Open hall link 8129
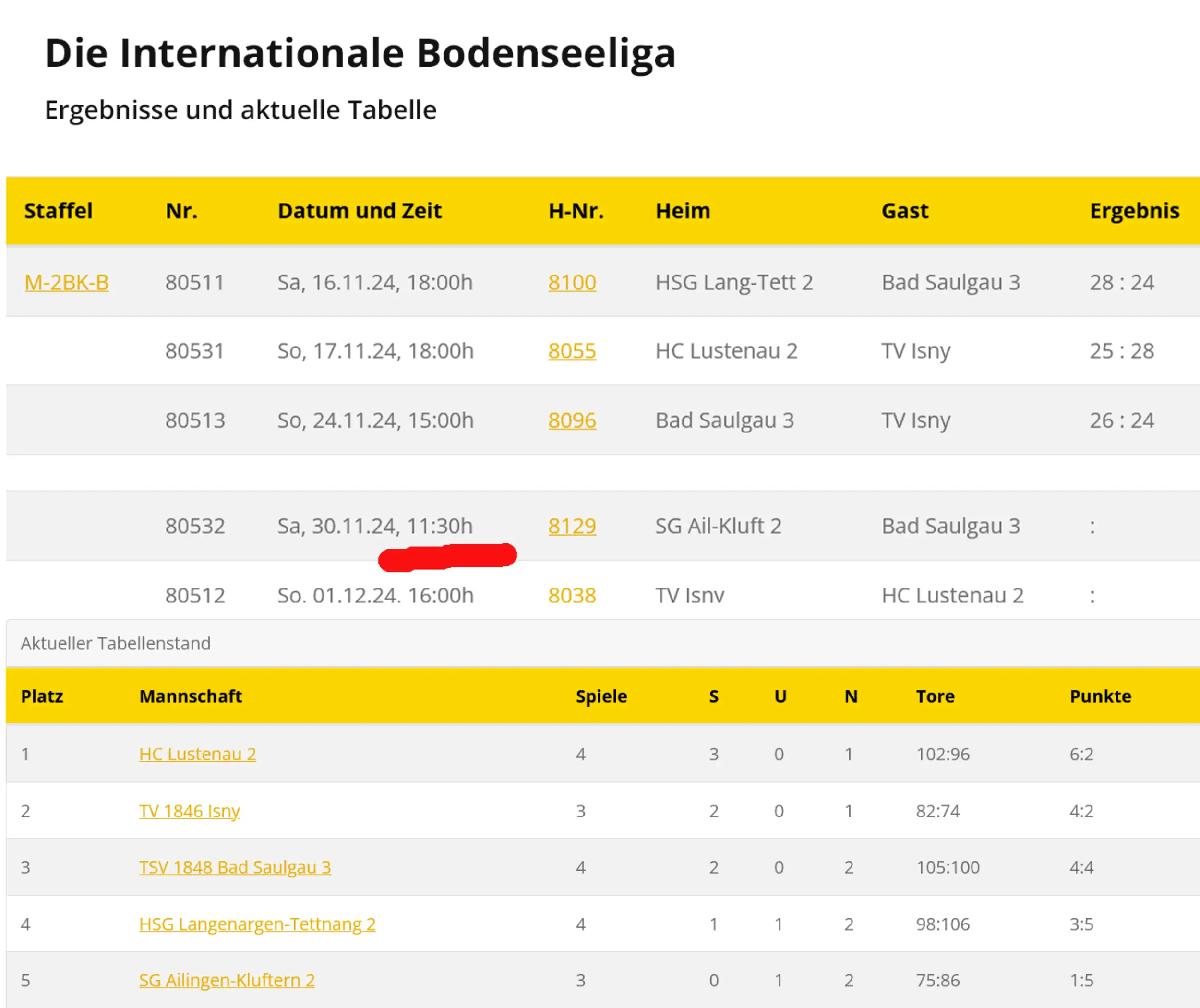Screen dimensions: 1200x1008 tap(572, 526)
